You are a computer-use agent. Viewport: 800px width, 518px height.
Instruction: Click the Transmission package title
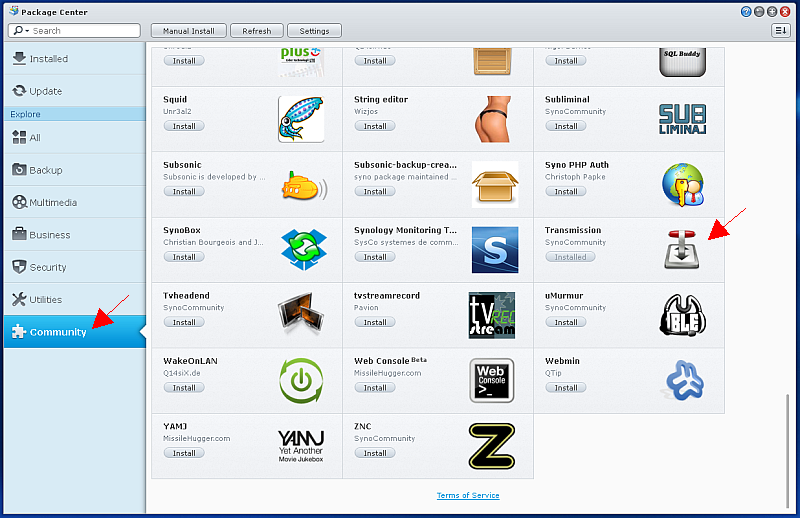click(x=573, y=230)
